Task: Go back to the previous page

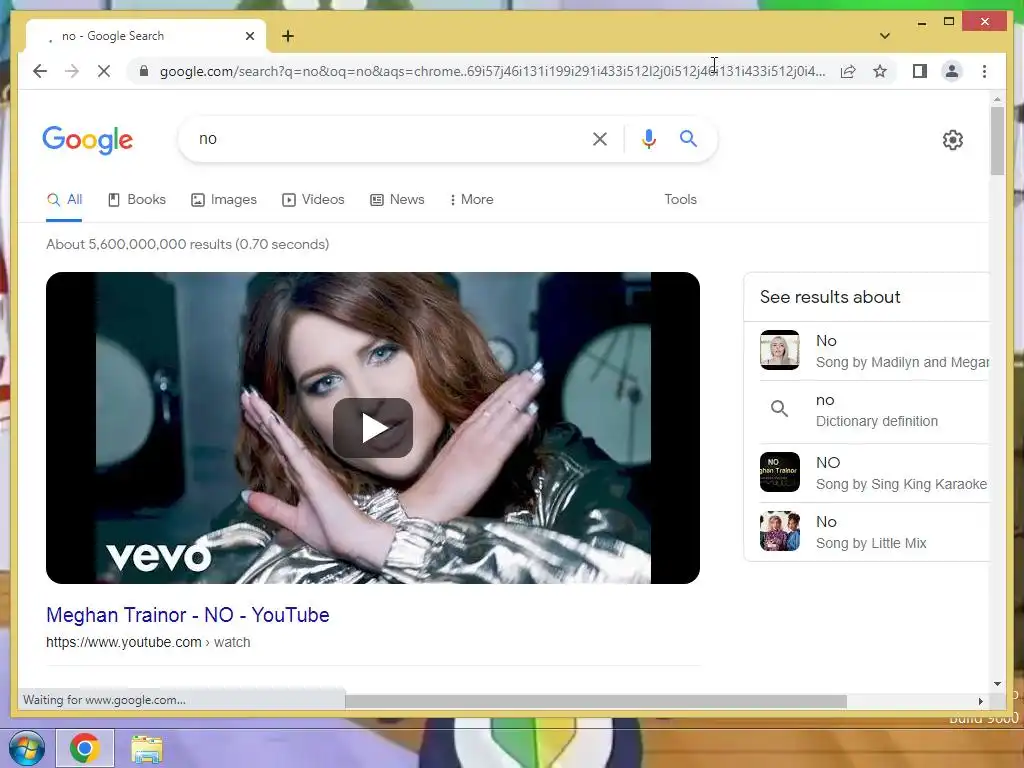Action: (x=40, y=71)
